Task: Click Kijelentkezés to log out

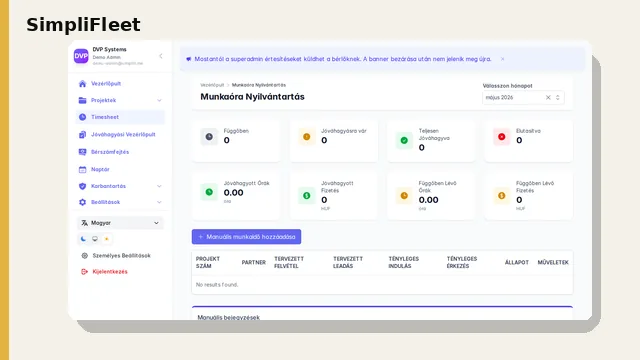Action: 110,271
